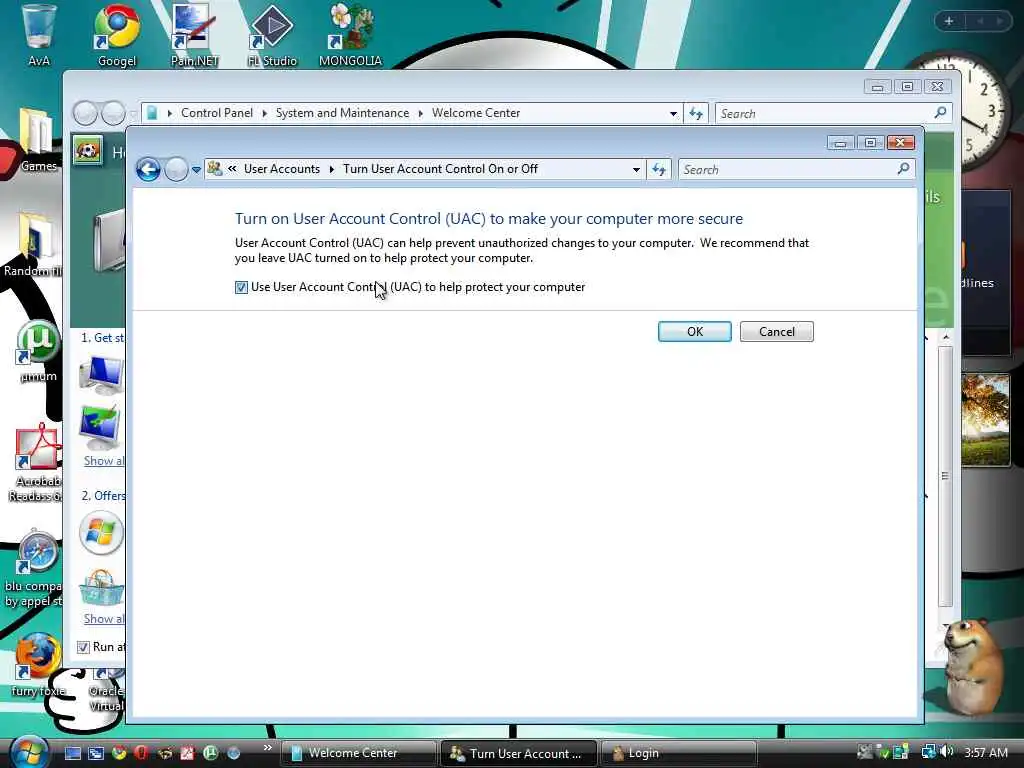Image resolution: width=1024 pixels, height=768 pixels.
Task: Click Welcome Center vertical scrollbar thumb
Action: [945, 477]
